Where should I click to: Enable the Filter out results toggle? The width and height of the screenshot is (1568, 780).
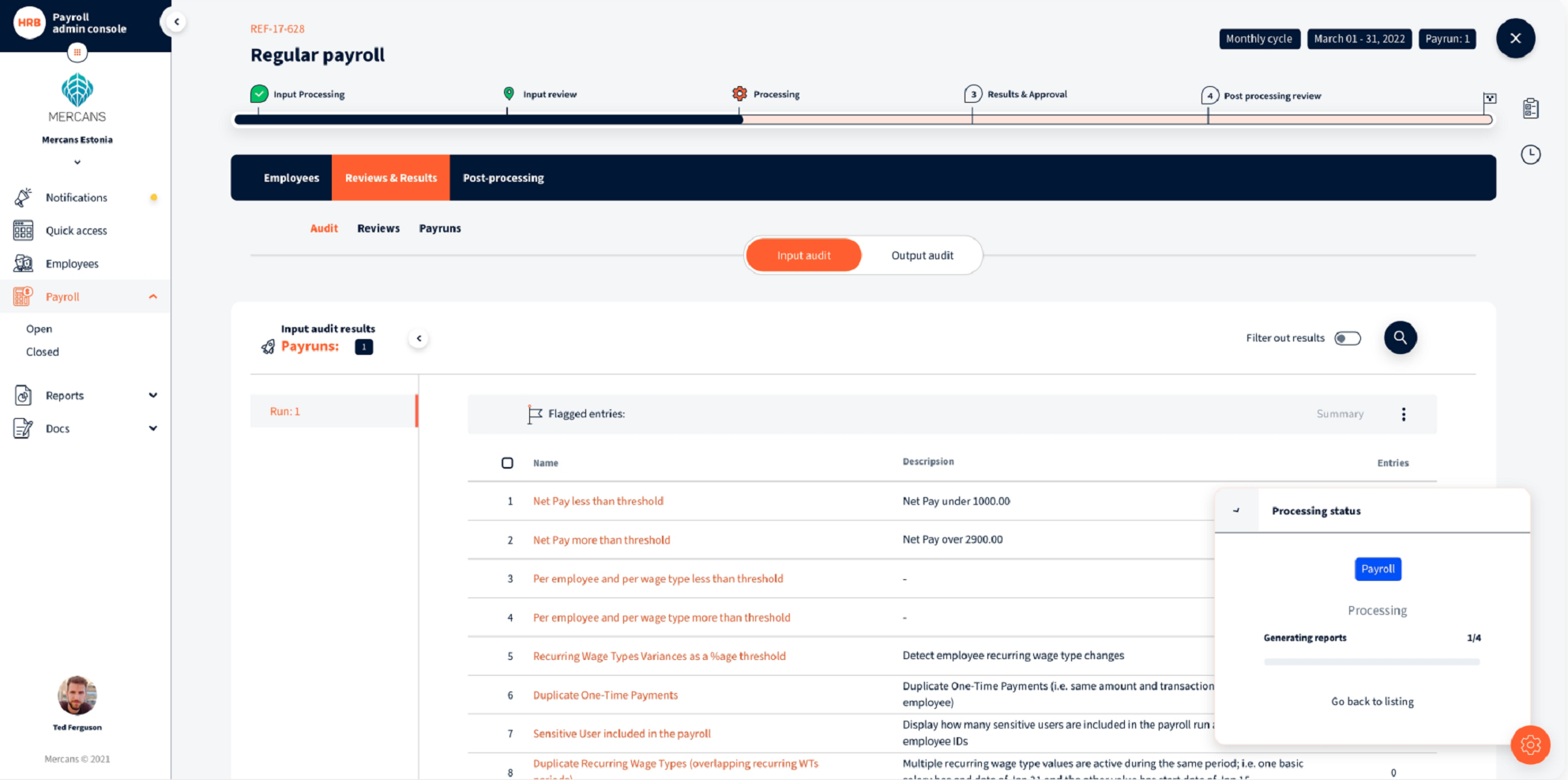coord(1348,337)
